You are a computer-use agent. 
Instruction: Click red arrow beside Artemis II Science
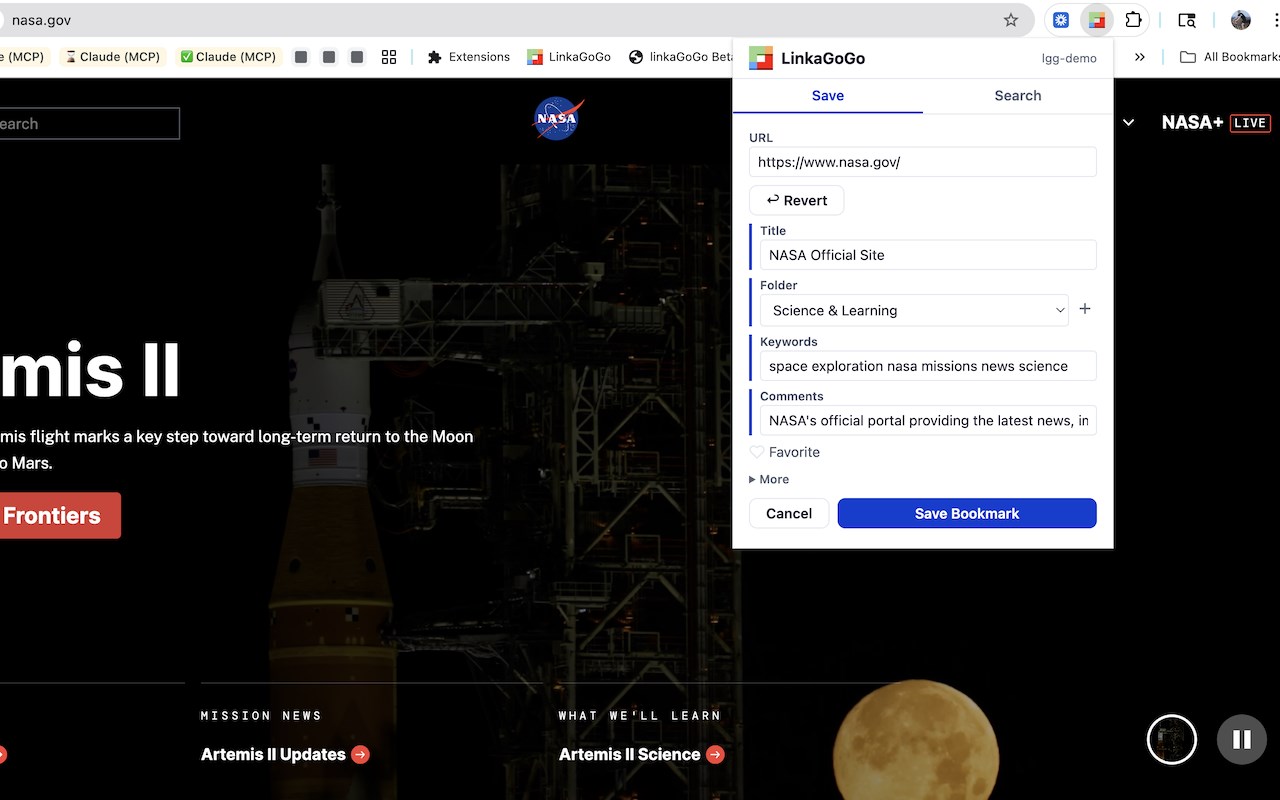[x=715, y=755]
